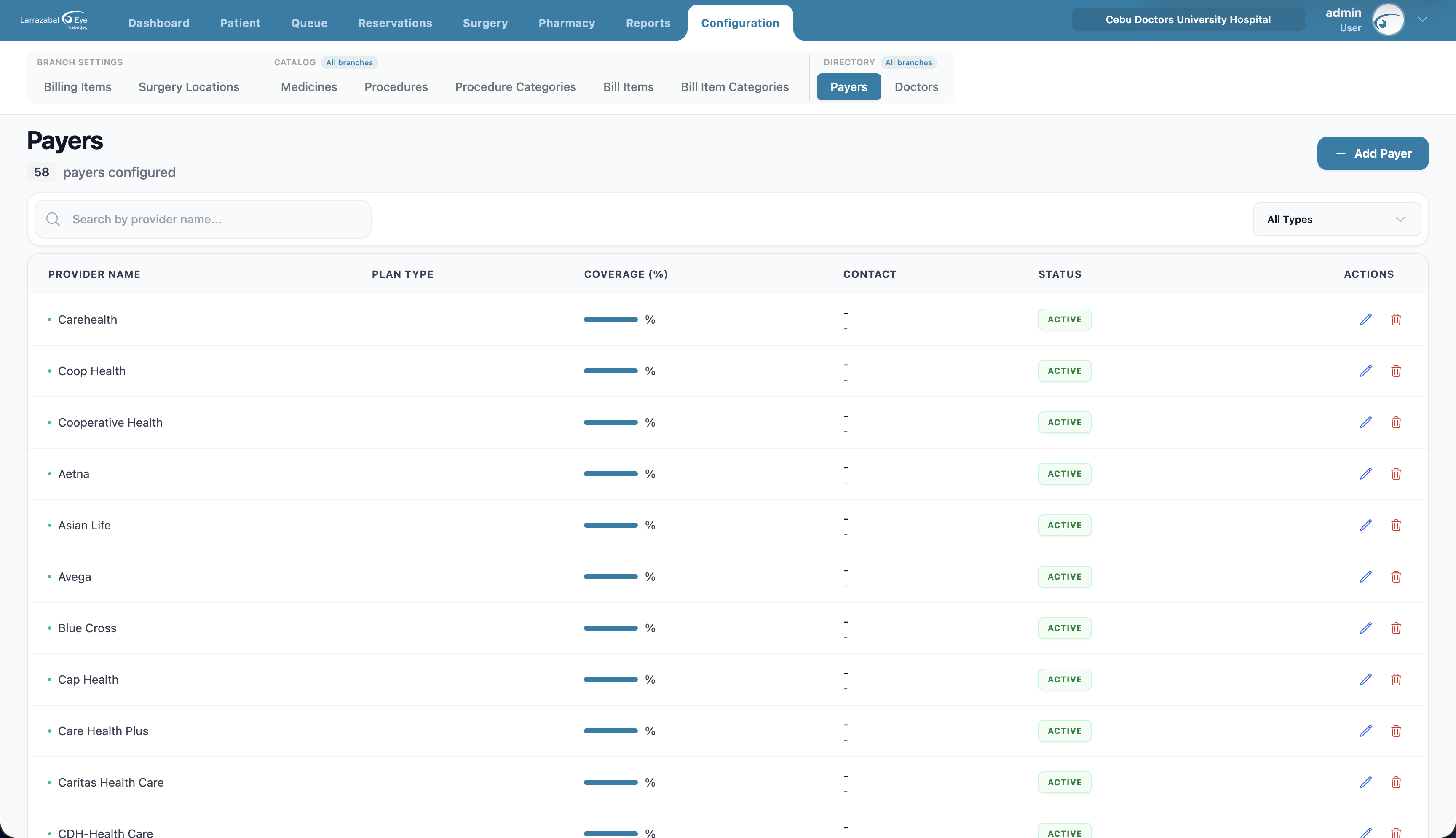
Task: Open the Cebu Doctors University Hospital branch selector
Action: pyautogui.click(x=1188, y=19)
